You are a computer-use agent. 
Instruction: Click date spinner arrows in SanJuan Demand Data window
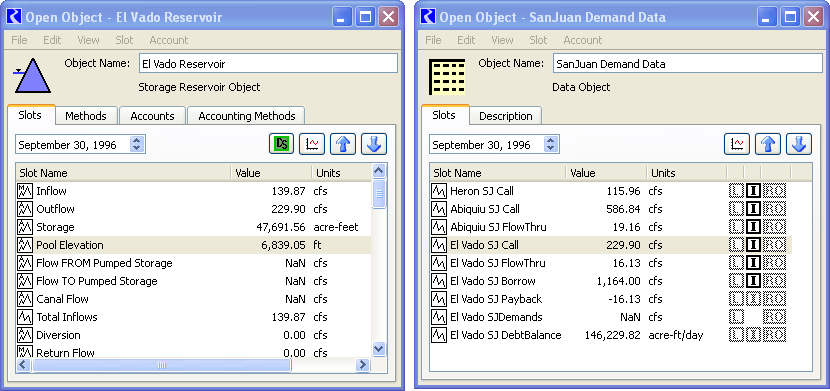(551, 144)
